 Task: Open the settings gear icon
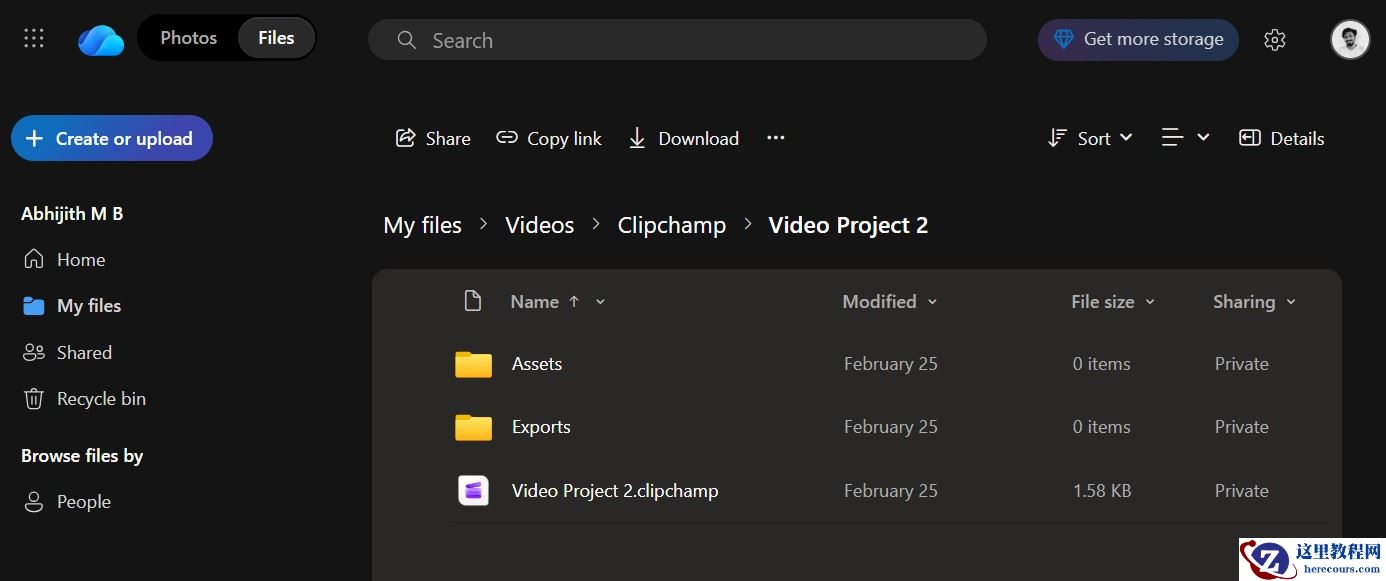(1274, 40)
